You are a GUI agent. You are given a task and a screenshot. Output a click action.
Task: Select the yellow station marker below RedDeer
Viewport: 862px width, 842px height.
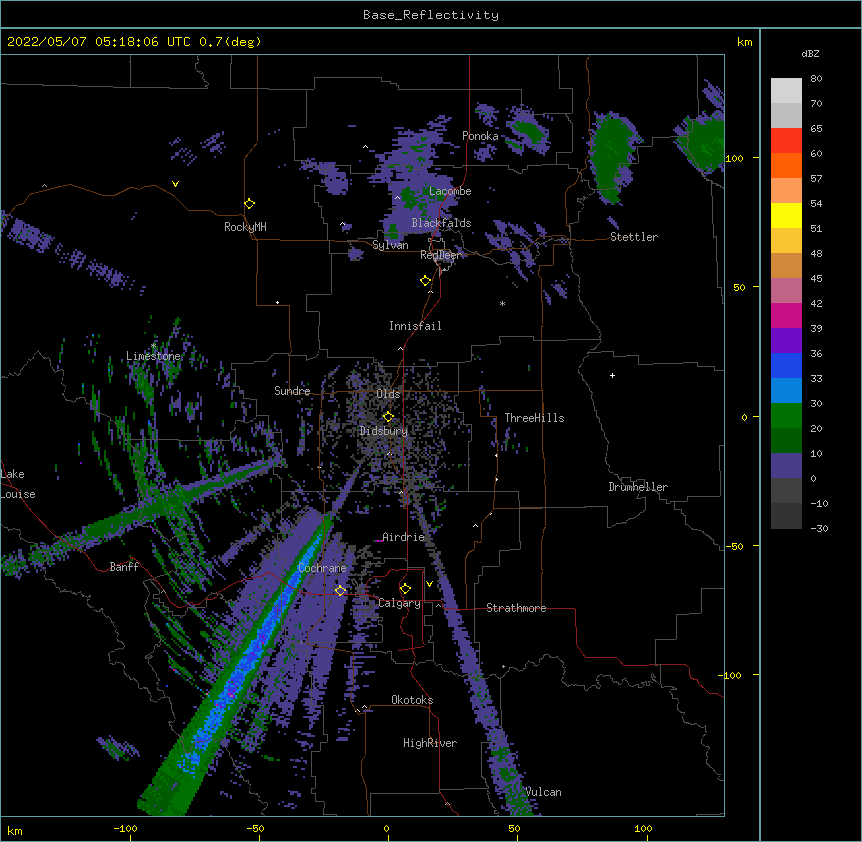pyautogui.click(x=426, y=281)
